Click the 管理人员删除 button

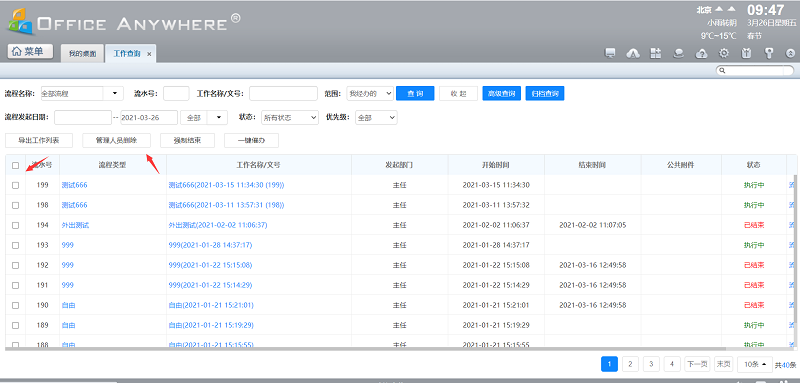tap(116, 140)
